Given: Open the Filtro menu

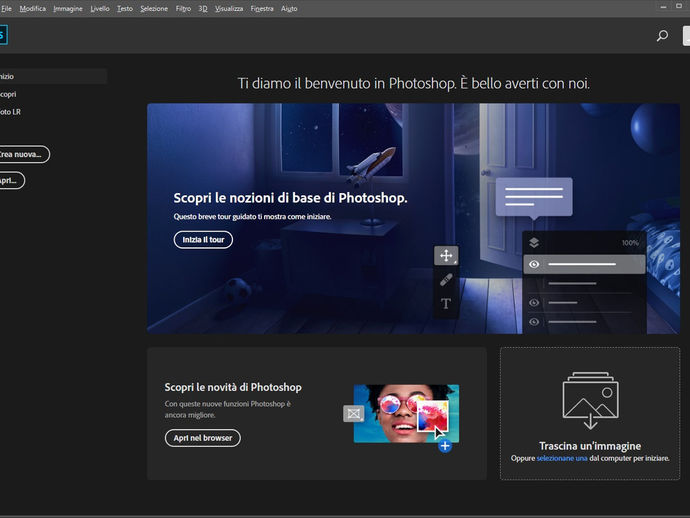Looking at the screenshot, I should [183, 8].
